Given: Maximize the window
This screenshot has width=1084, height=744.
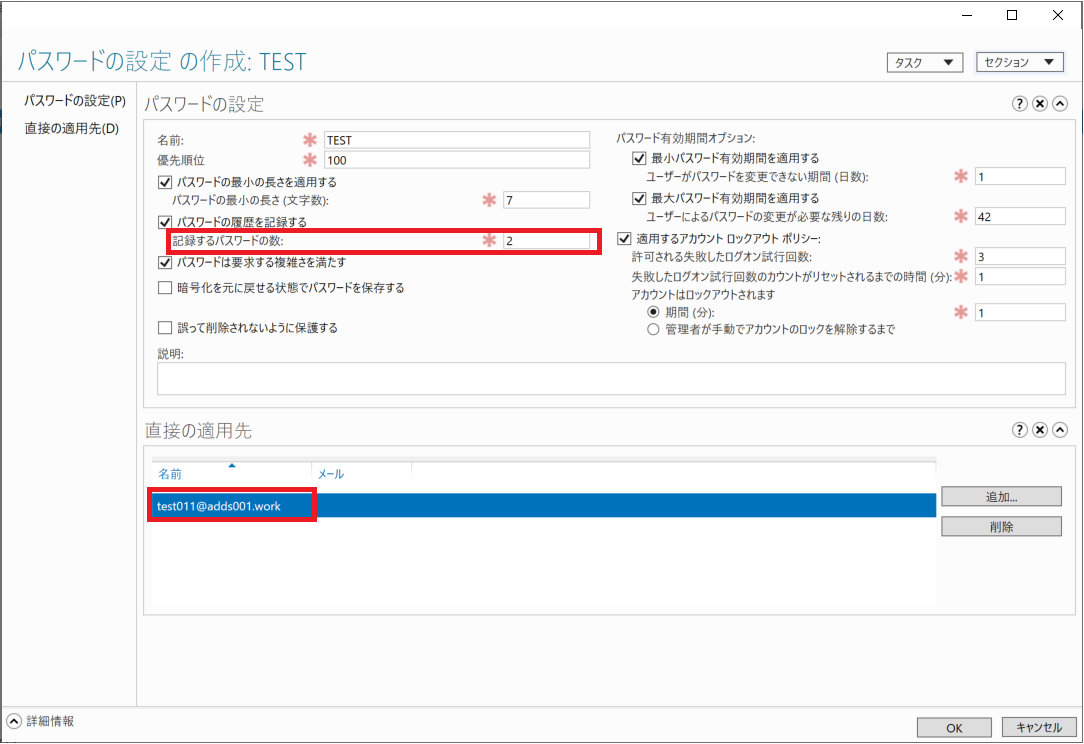Looking at the screenshot, I should pyautogui.click(x=1012, y=15).
